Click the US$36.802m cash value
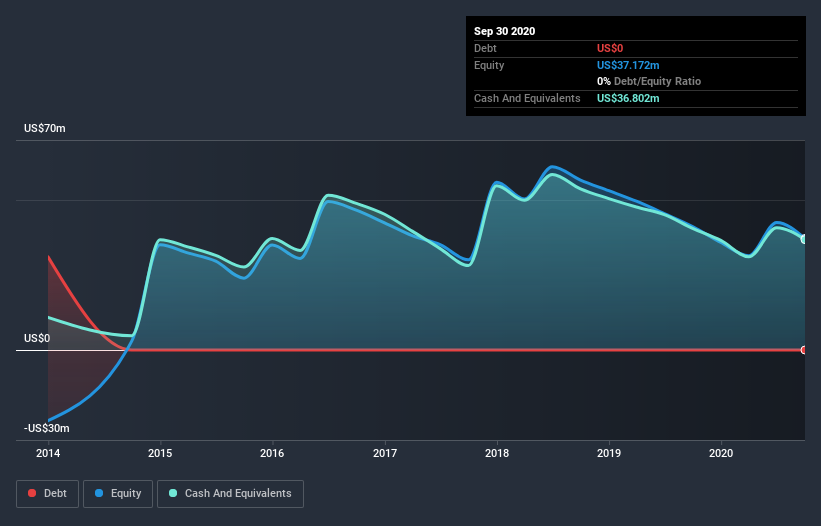821x526 pixels. [x=628, y=98]
